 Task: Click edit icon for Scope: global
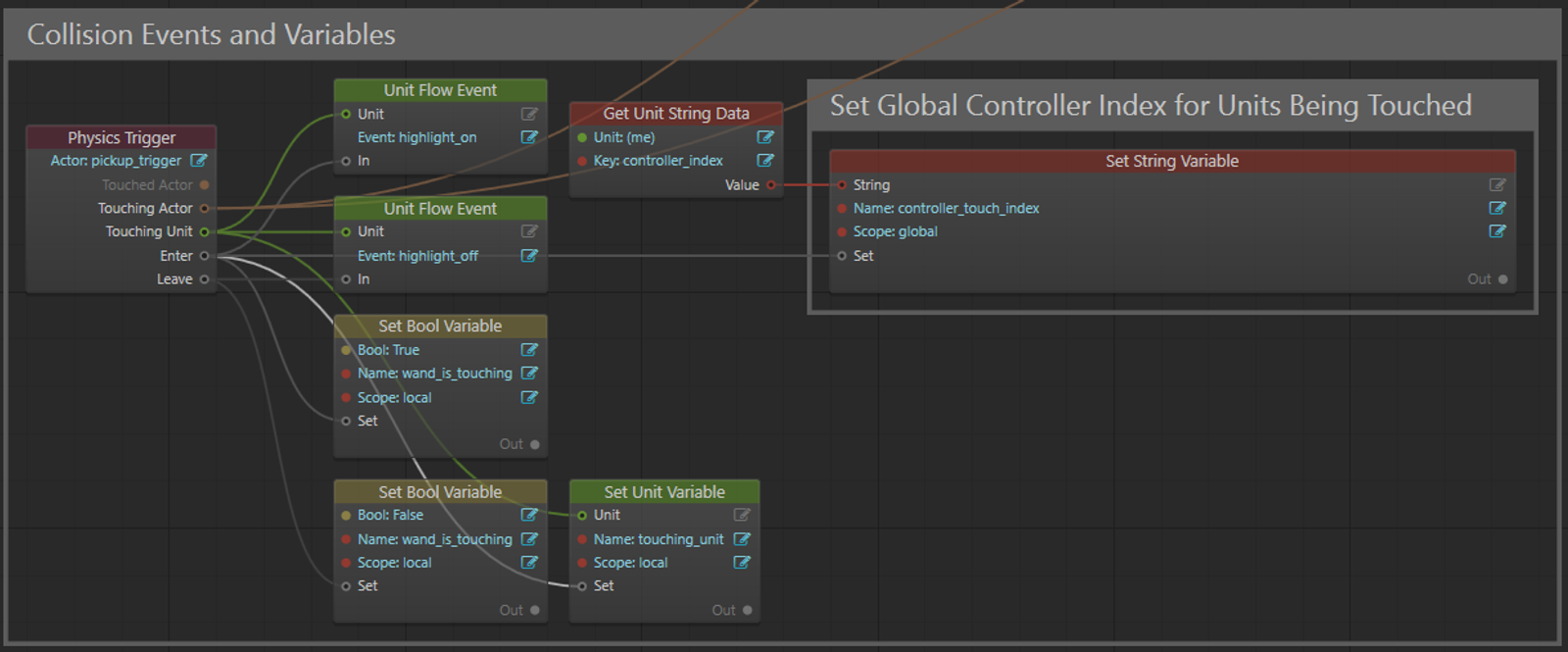(1497, 231)
